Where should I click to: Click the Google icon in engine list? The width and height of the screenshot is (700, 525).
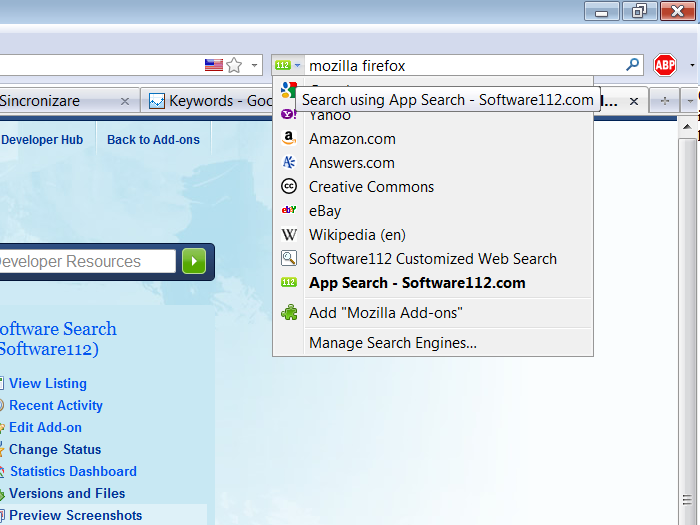(x=288, y=90)
